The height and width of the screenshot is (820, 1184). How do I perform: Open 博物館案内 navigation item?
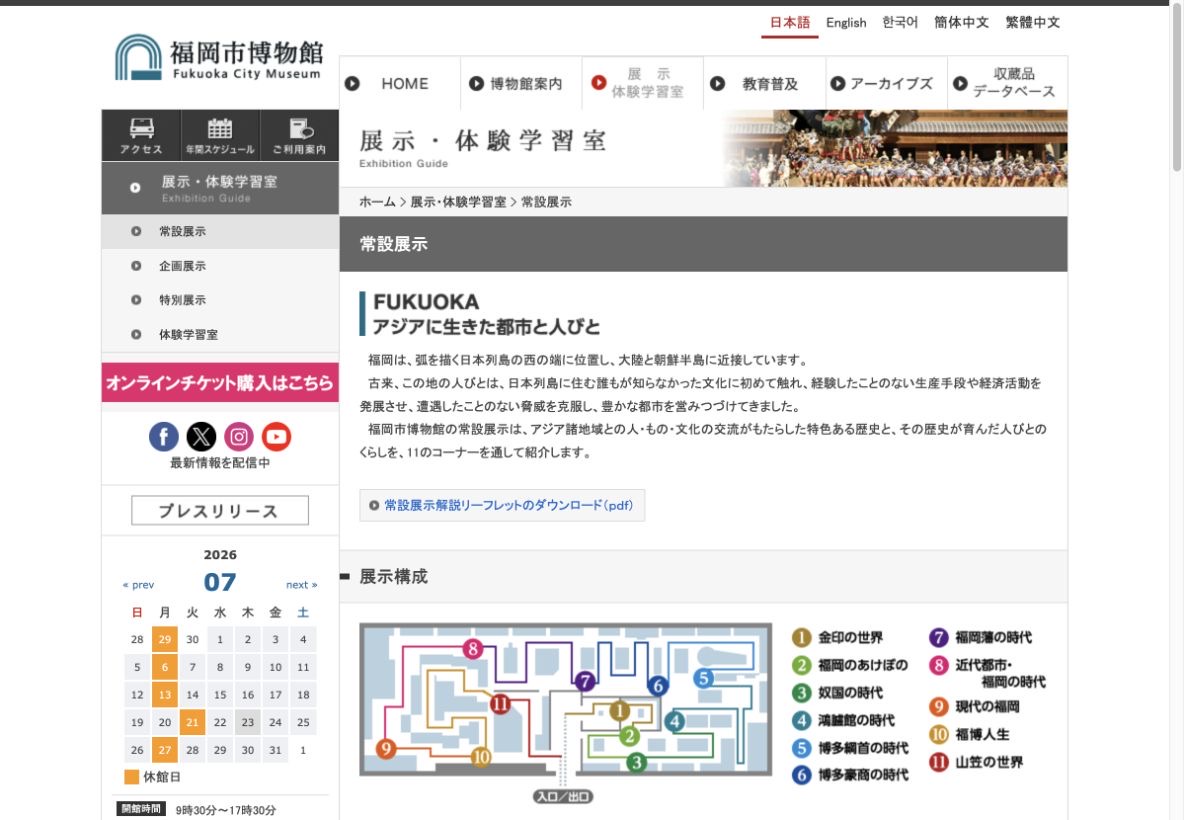[x=521, y=83]
